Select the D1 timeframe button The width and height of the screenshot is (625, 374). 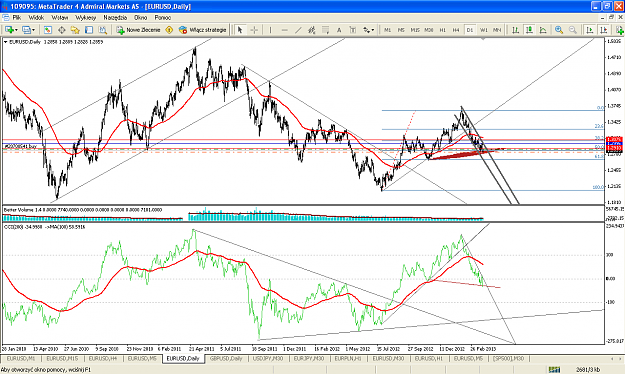point(470,30)
